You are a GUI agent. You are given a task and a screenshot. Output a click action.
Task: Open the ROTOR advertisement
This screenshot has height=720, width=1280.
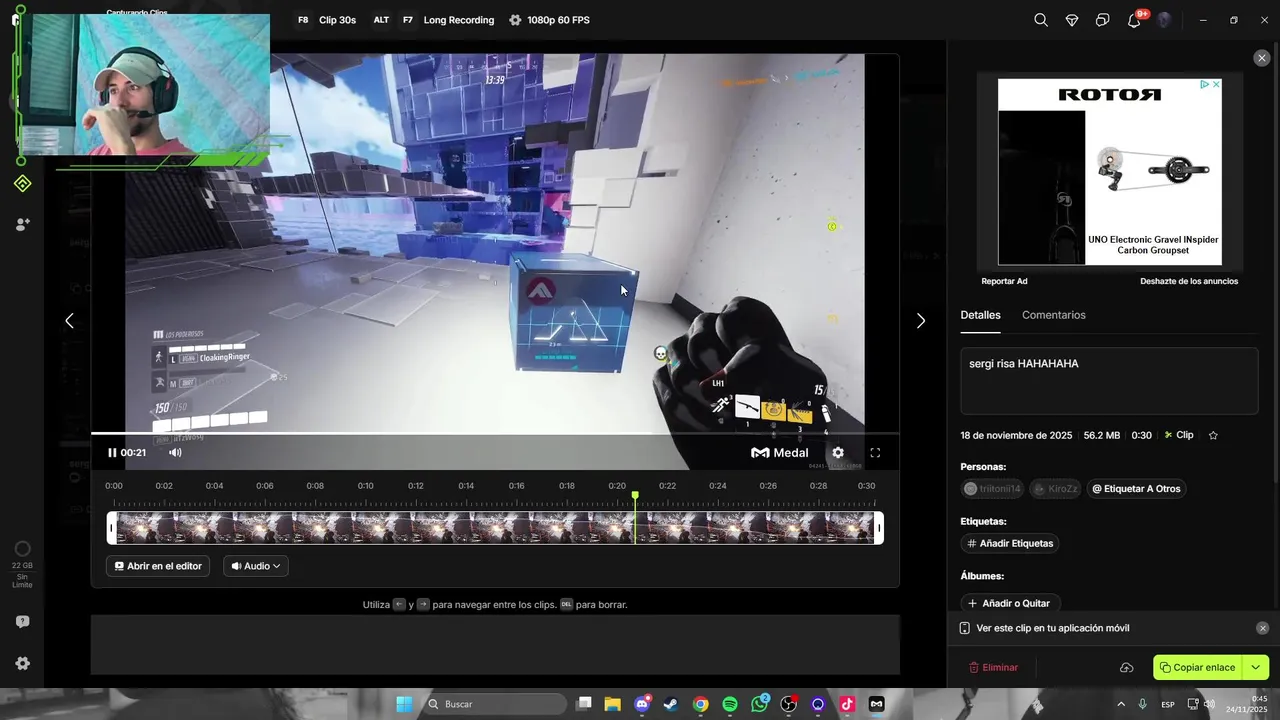(x=1109, y=172)
